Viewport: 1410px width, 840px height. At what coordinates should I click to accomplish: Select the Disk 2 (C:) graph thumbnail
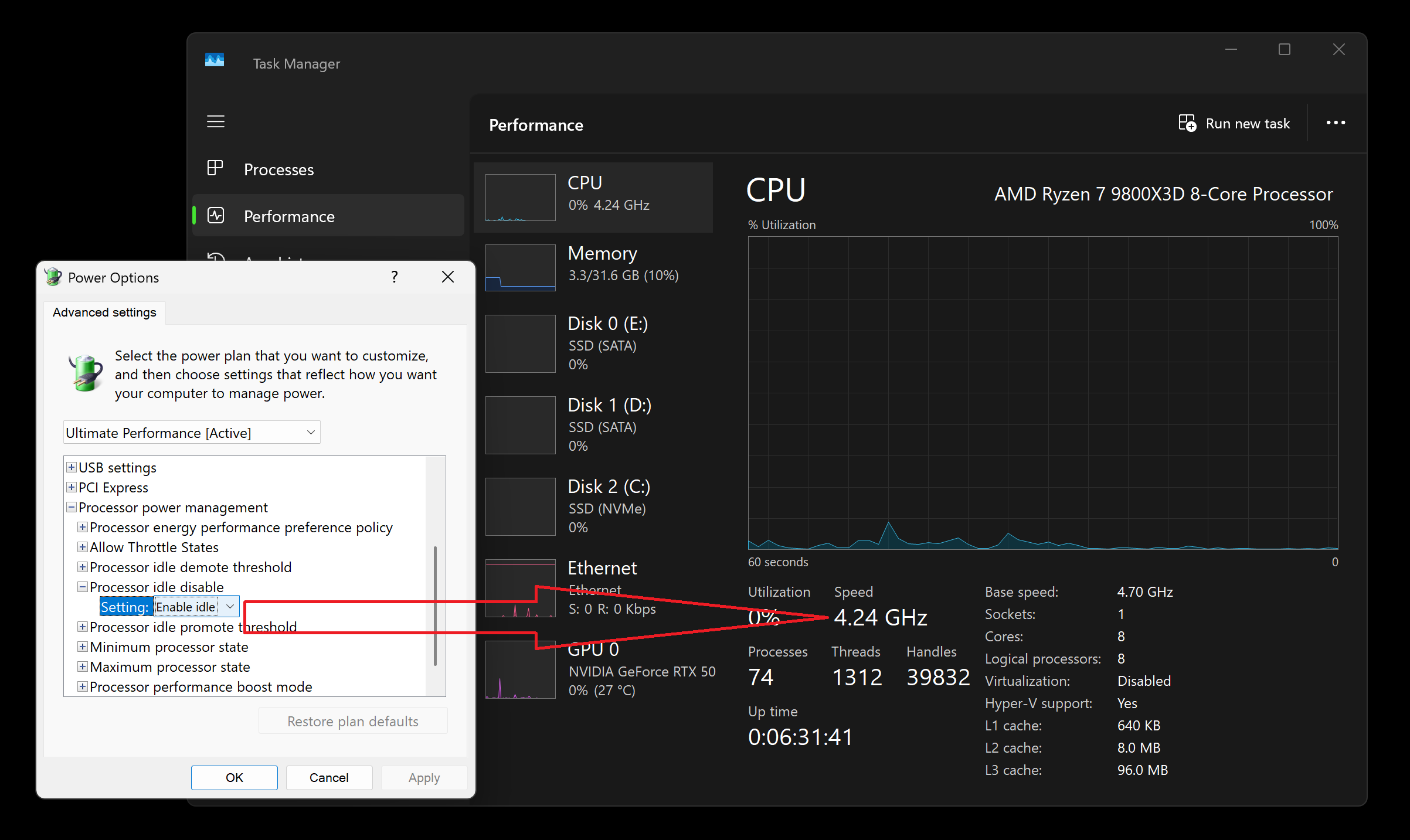(520, 506)
